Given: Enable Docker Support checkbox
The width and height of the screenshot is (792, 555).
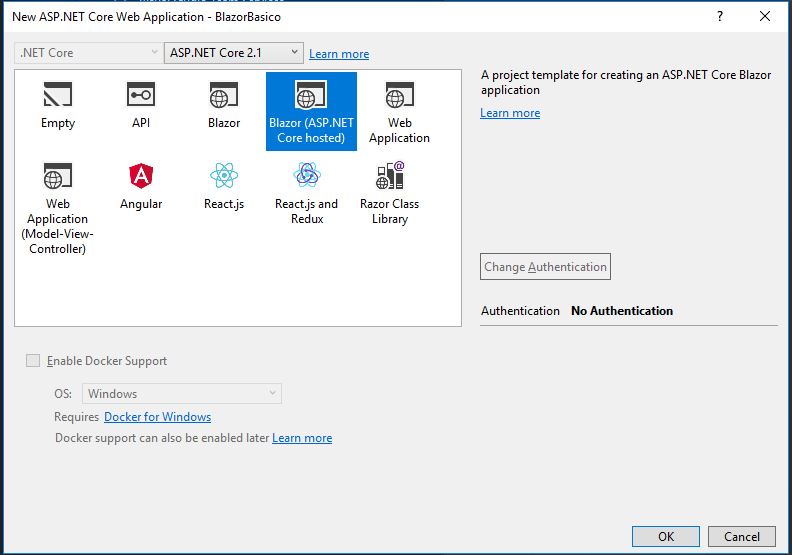Looking at the screenshot, I should tap(33, 361).
